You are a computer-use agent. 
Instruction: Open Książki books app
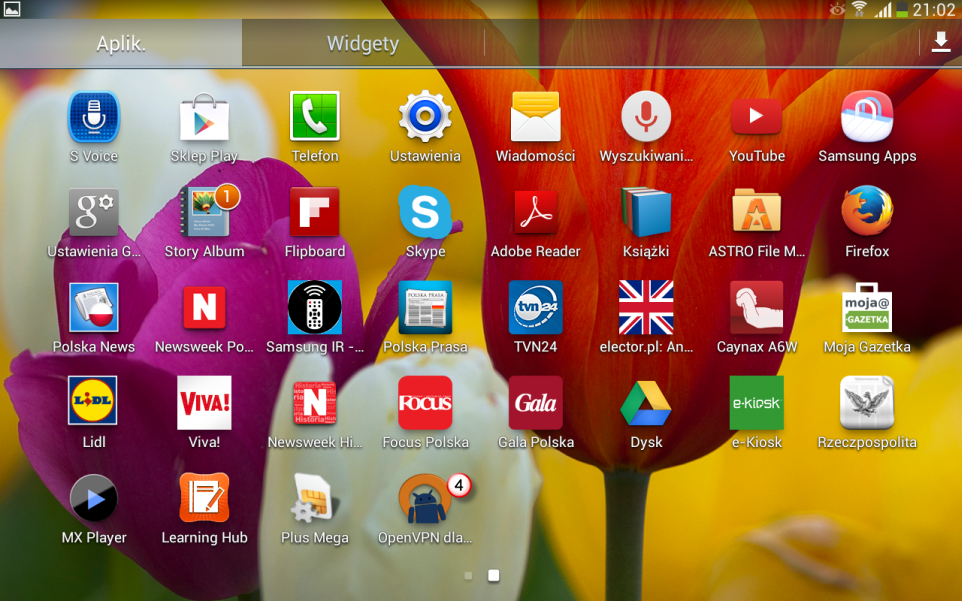646,212
